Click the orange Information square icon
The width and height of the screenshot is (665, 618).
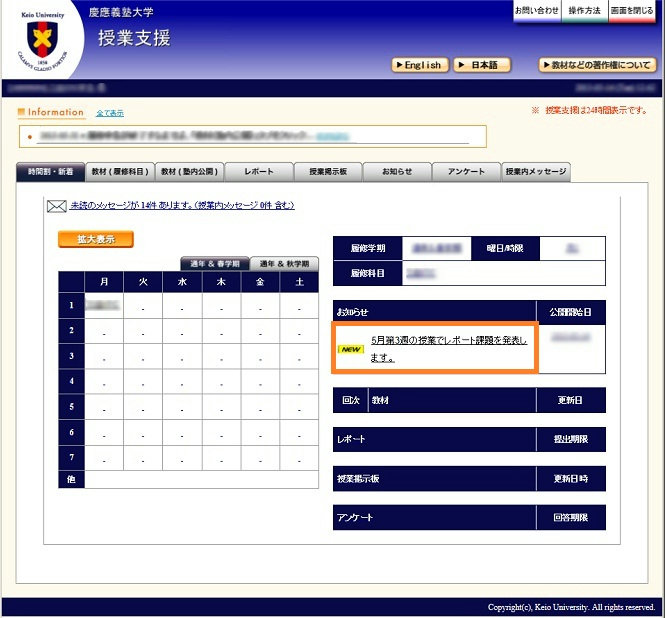pos(22,113)
